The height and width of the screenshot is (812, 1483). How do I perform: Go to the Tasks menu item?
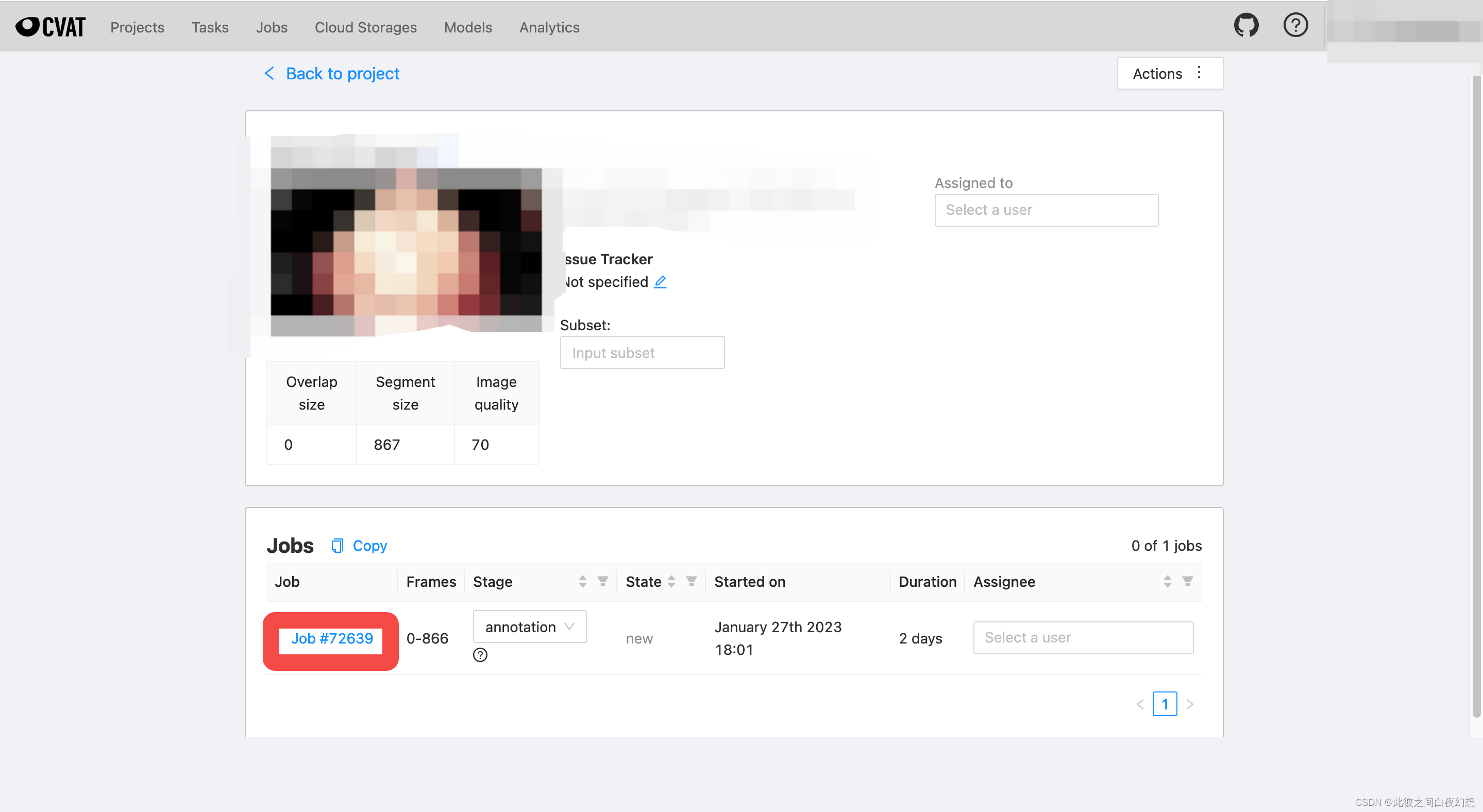pyautogui.click(x=210, y=27)
